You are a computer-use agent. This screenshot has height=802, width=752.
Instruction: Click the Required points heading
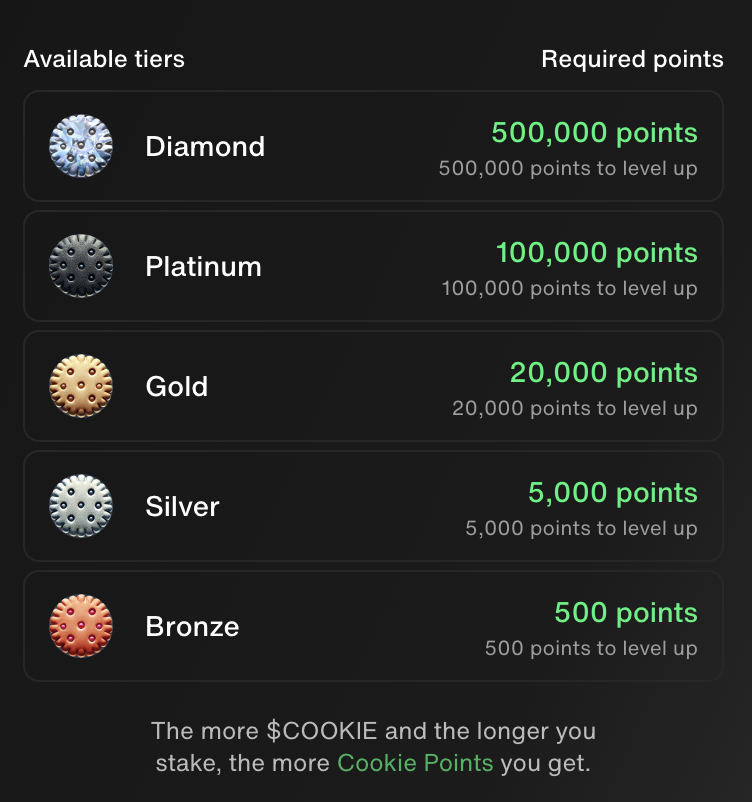click(632, 59)
